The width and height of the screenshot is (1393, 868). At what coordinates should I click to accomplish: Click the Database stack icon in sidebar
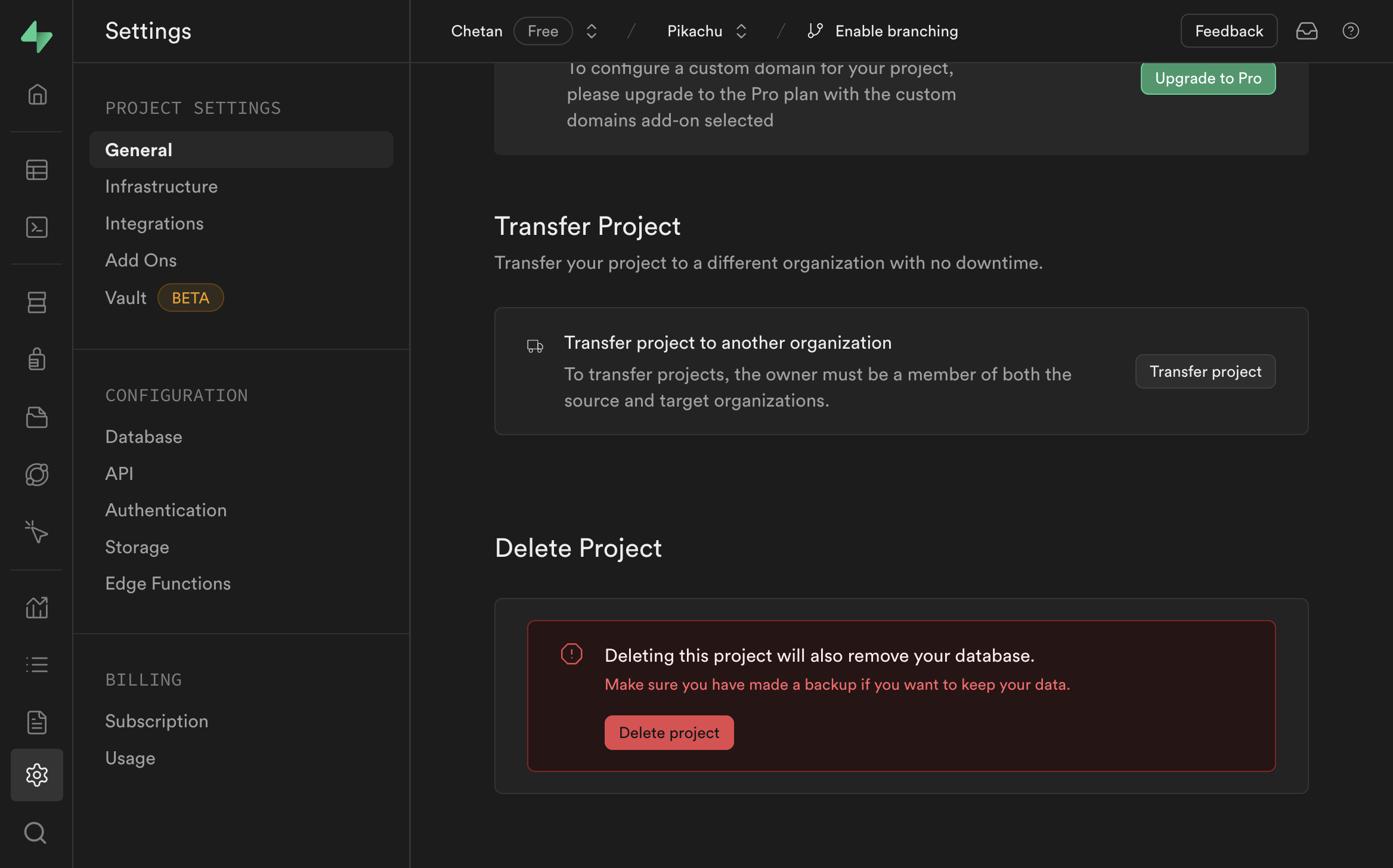tap(37, 302)
